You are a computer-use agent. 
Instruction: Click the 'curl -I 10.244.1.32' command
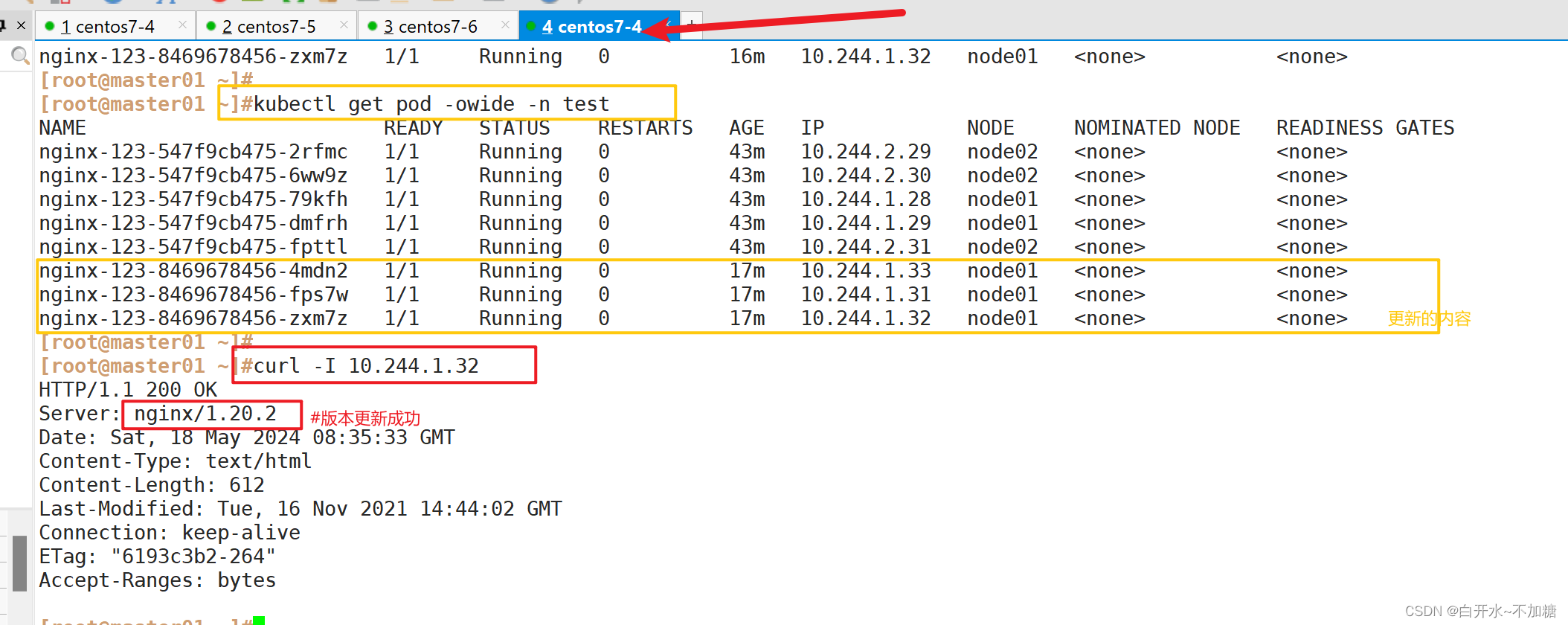coord(366,366)
